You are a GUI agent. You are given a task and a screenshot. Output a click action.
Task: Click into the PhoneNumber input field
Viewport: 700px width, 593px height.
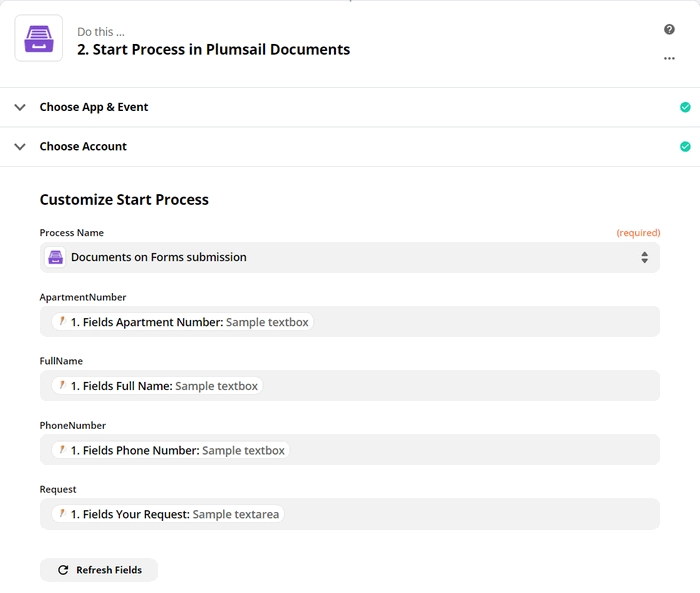(350, 450)
